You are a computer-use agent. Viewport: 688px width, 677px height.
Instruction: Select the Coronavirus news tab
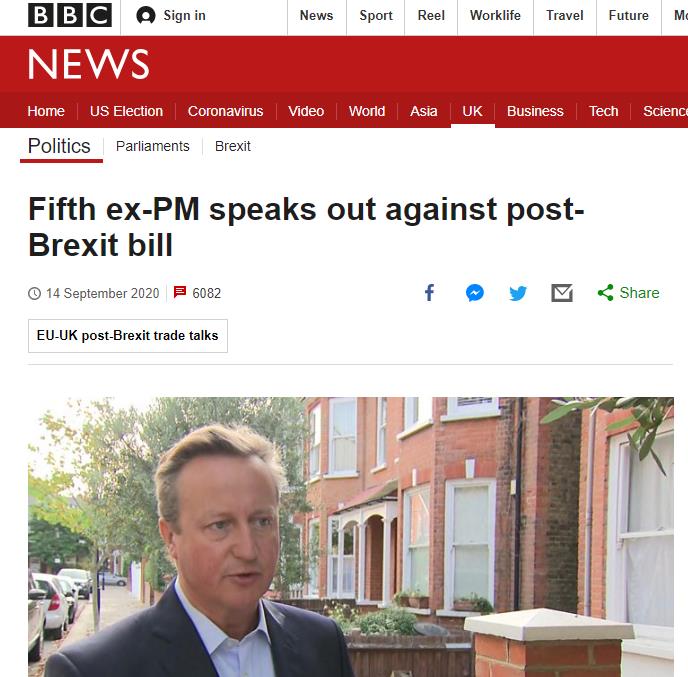coord(225,111)
